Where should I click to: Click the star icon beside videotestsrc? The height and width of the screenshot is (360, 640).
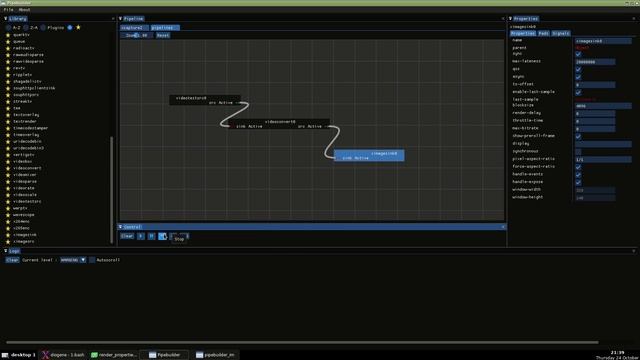(x=8, y=202)
